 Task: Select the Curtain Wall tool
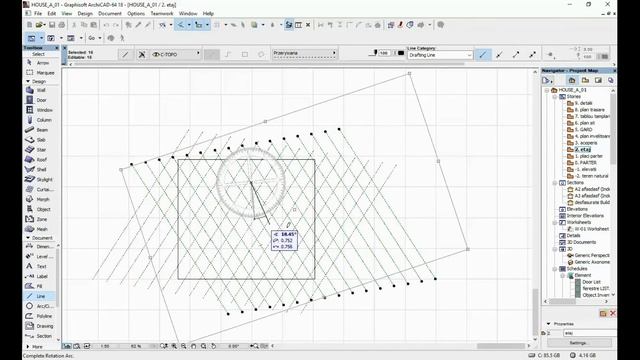[x=40, y=189]
